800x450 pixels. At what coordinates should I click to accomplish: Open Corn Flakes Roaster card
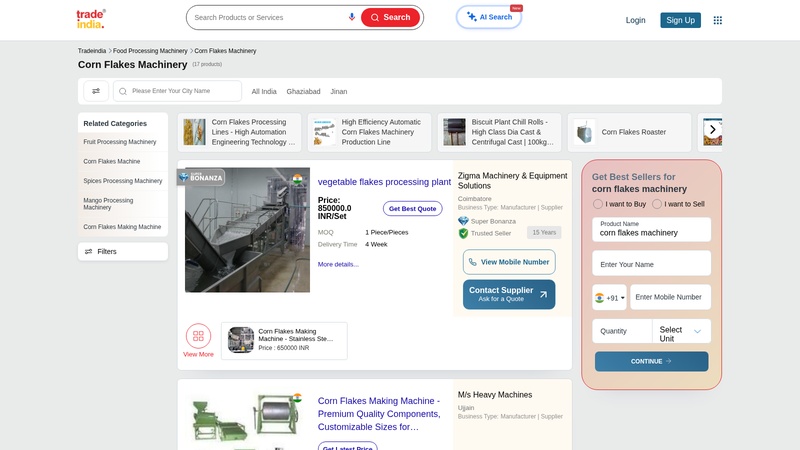click(x=629, y=132)
